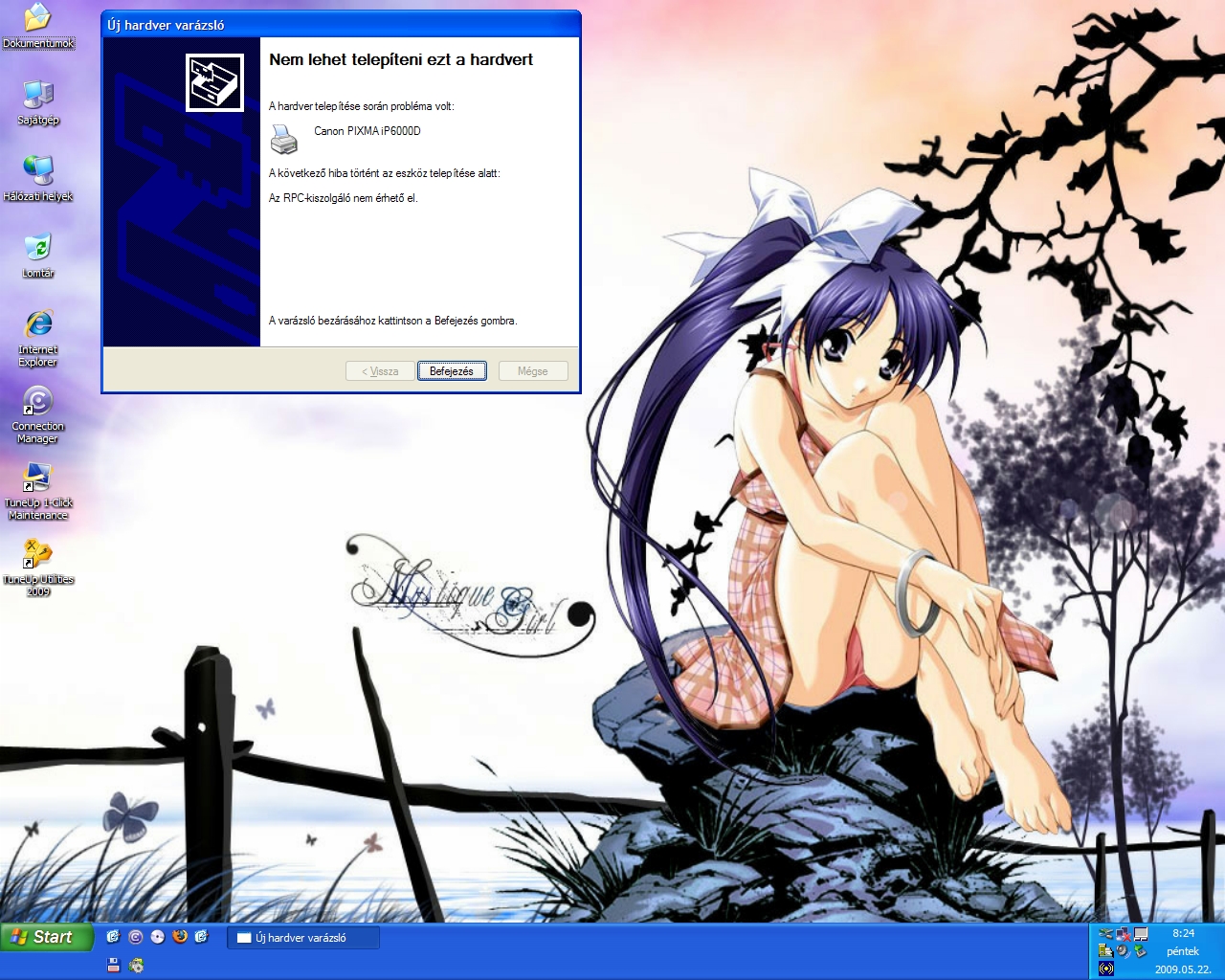Click the gear settings quick launch icon

tap(136, 965)
